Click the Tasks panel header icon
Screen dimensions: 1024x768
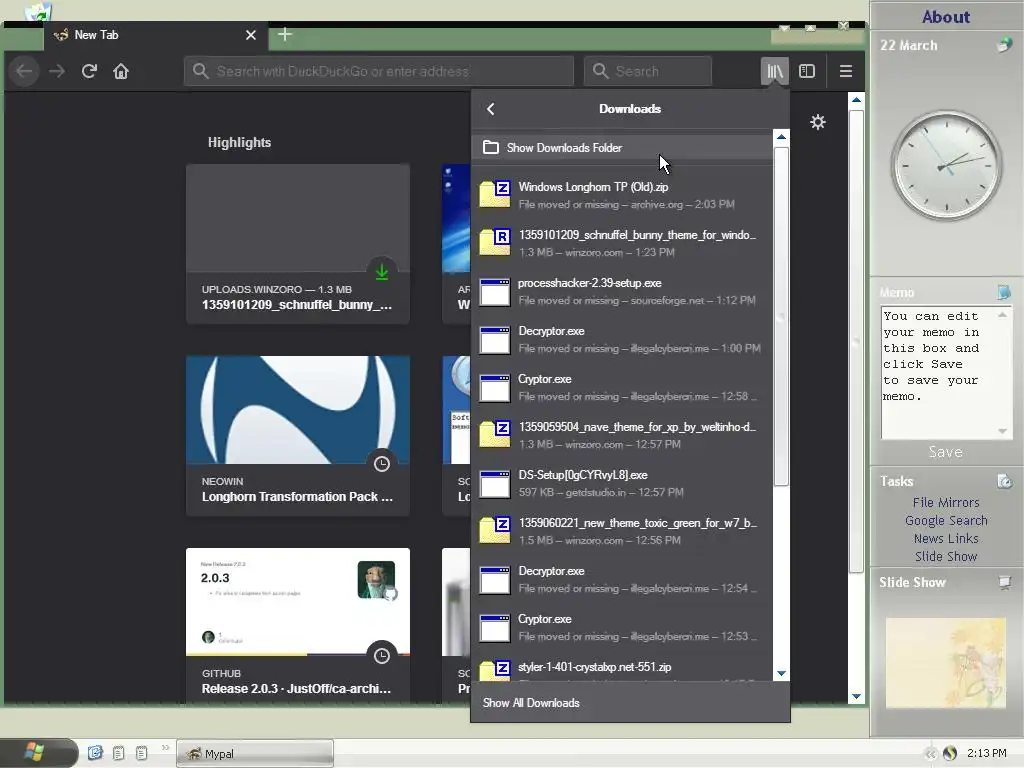(x=1004, y=481)
